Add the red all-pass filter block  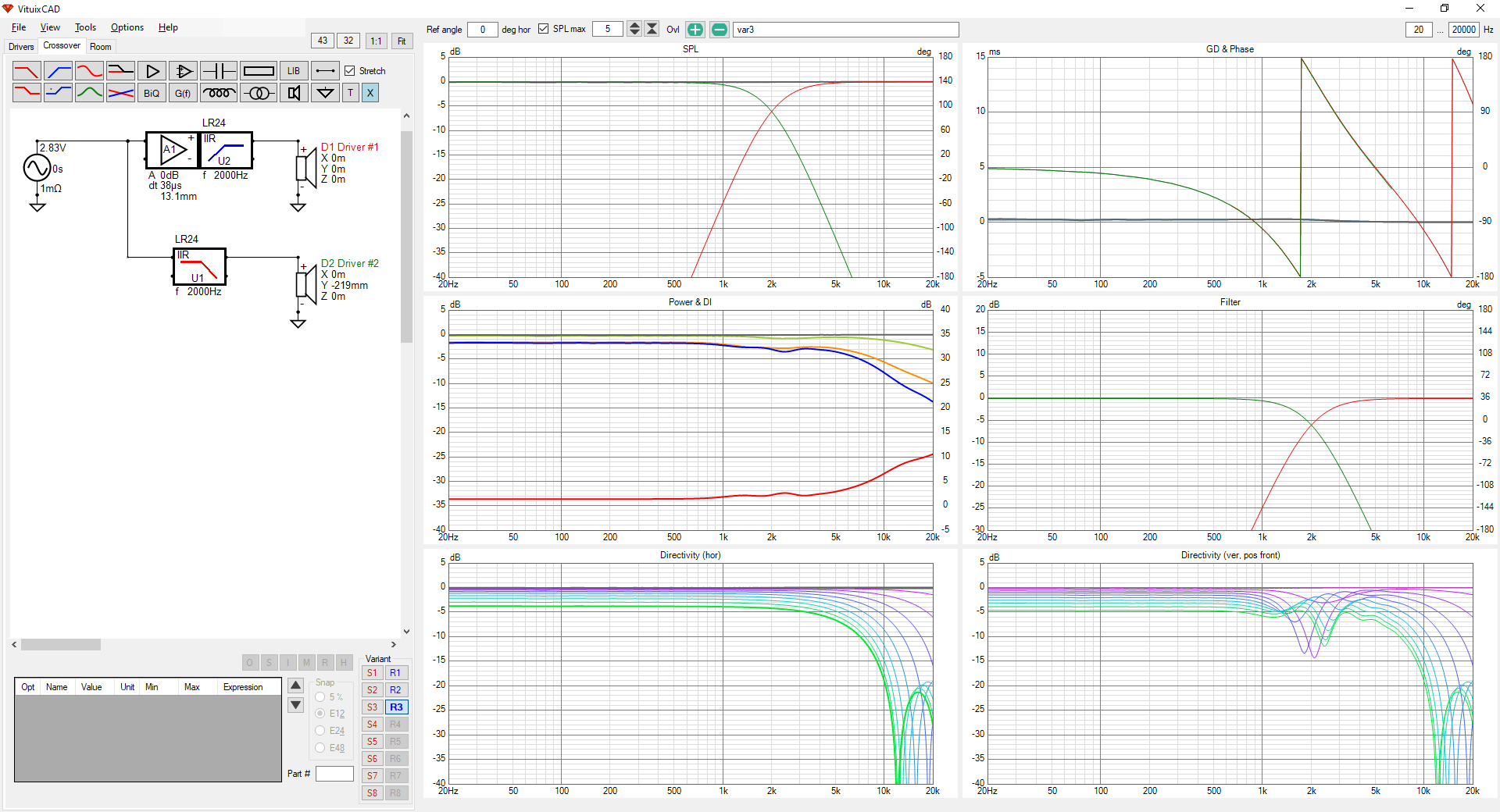(x=89, y=71)
